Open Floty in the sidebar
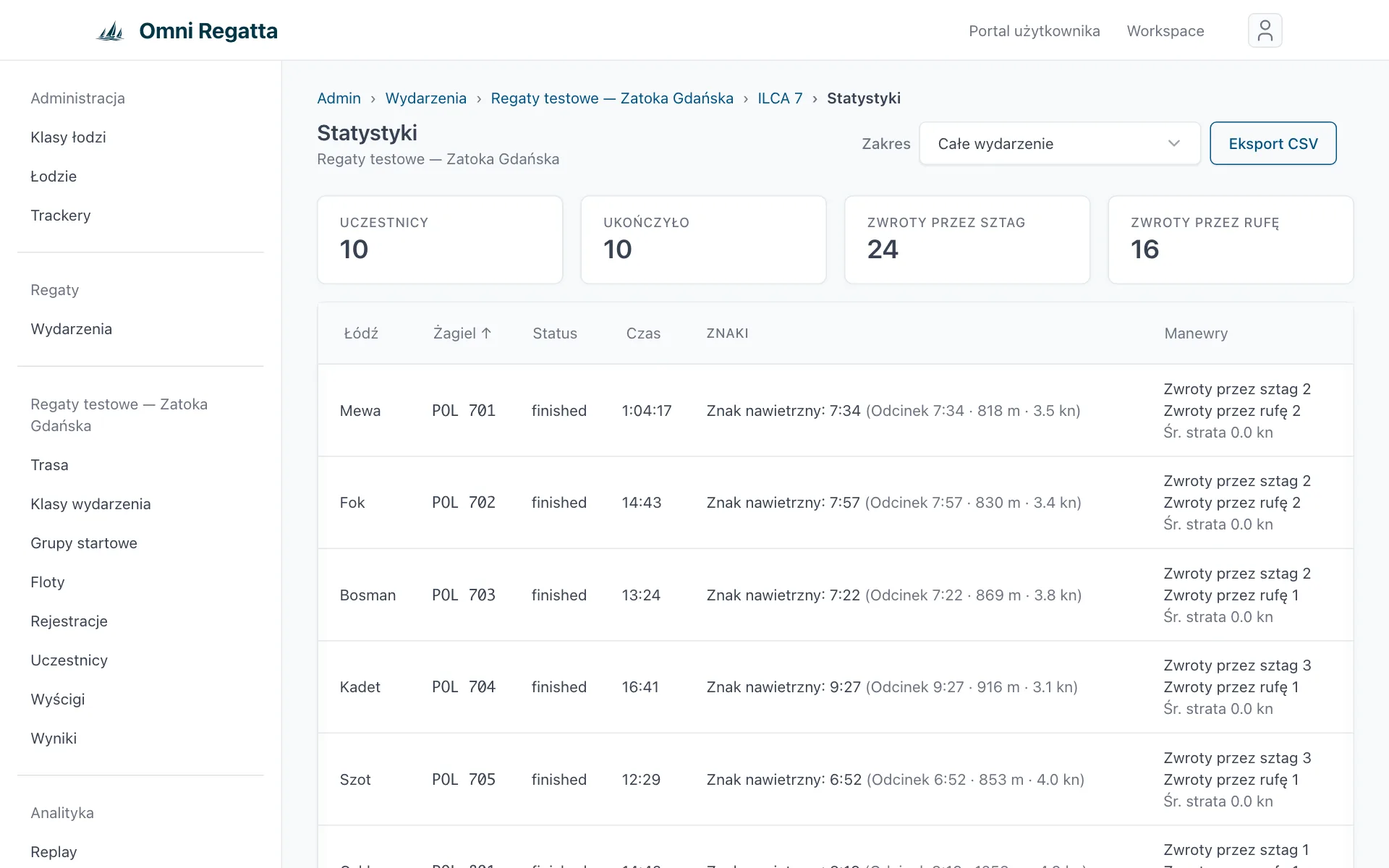 [48, 582]
